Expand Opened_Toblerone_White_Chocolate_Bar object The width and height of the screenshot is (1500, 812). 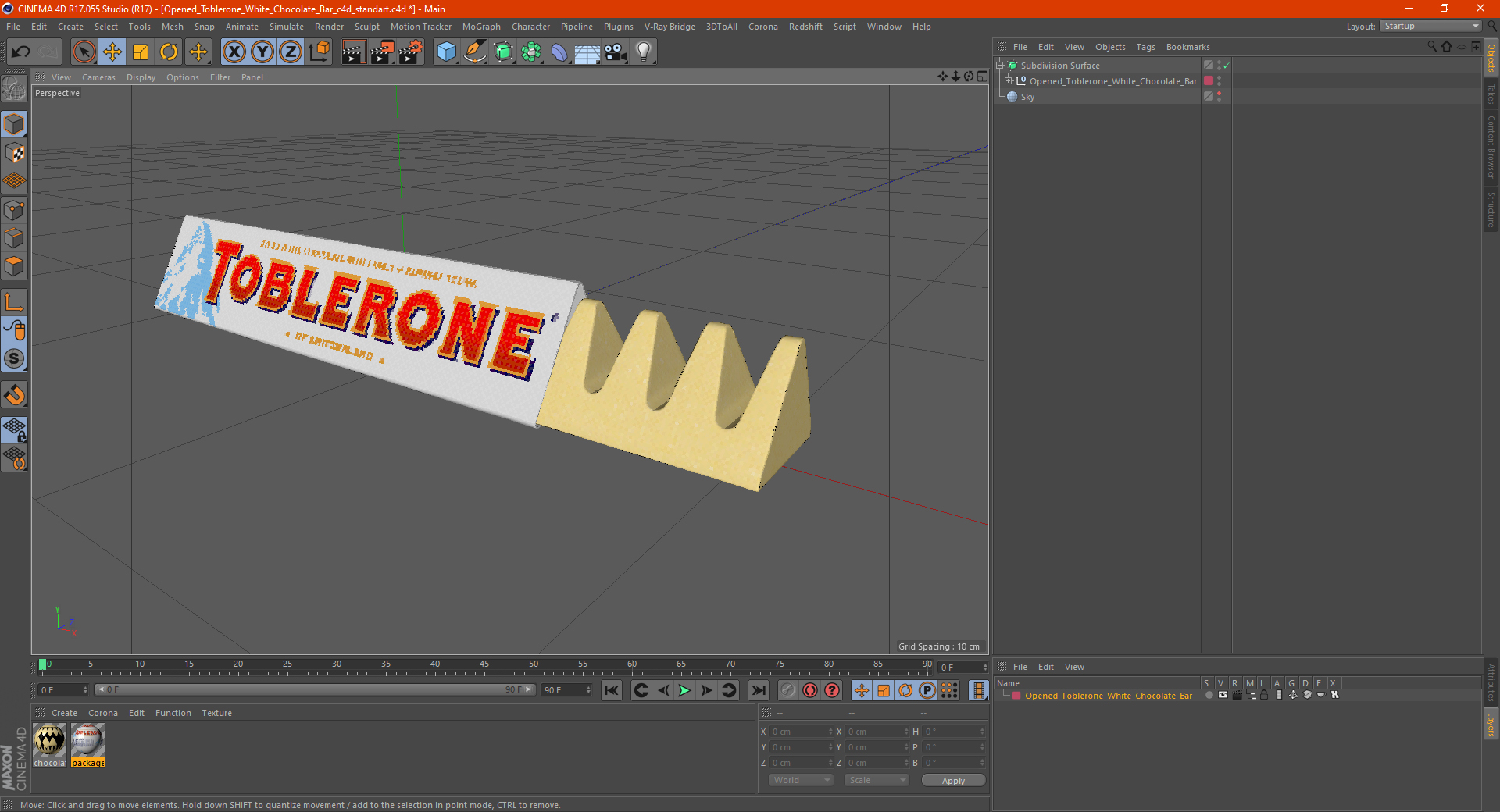pyautogui.click(x=1009, y=81)
